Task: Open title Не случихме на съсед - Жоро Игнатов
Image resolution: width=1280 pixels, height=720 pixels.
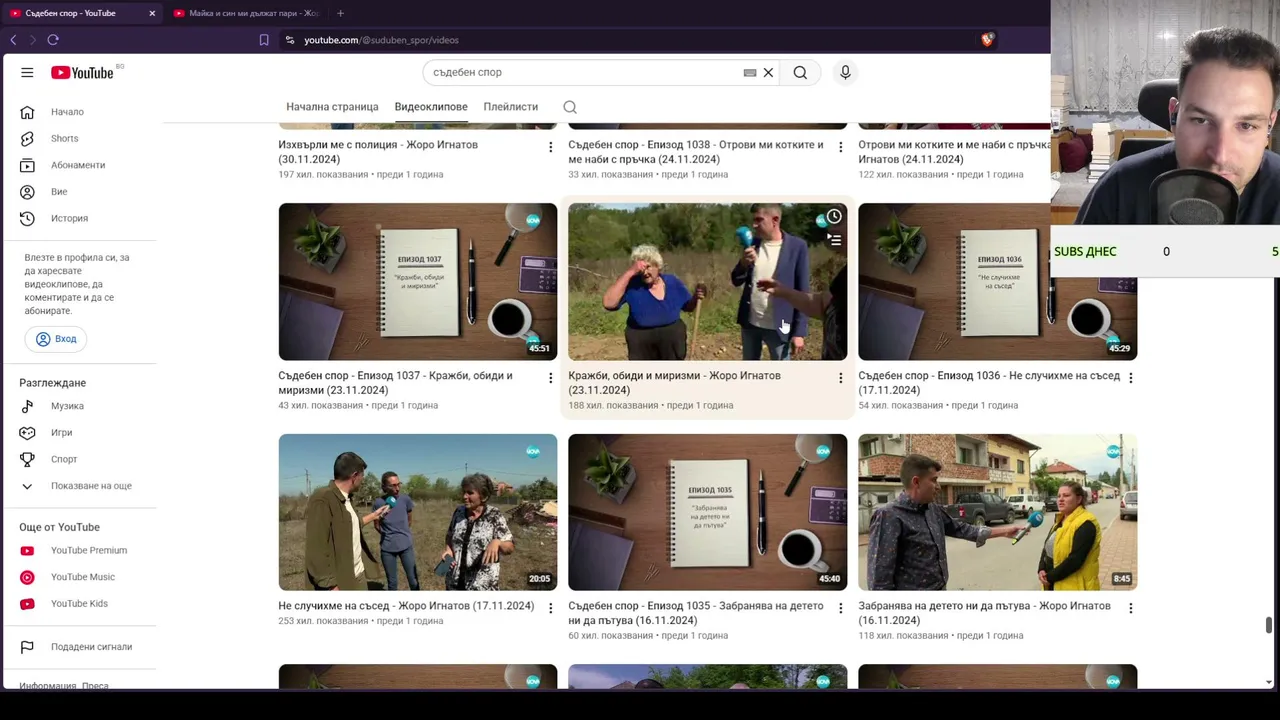Action: 406,606
